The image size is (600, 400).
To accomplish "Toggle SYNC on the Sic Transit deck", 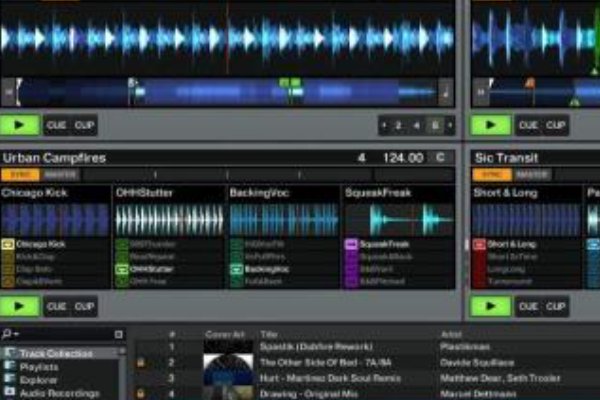I will 485,174.
